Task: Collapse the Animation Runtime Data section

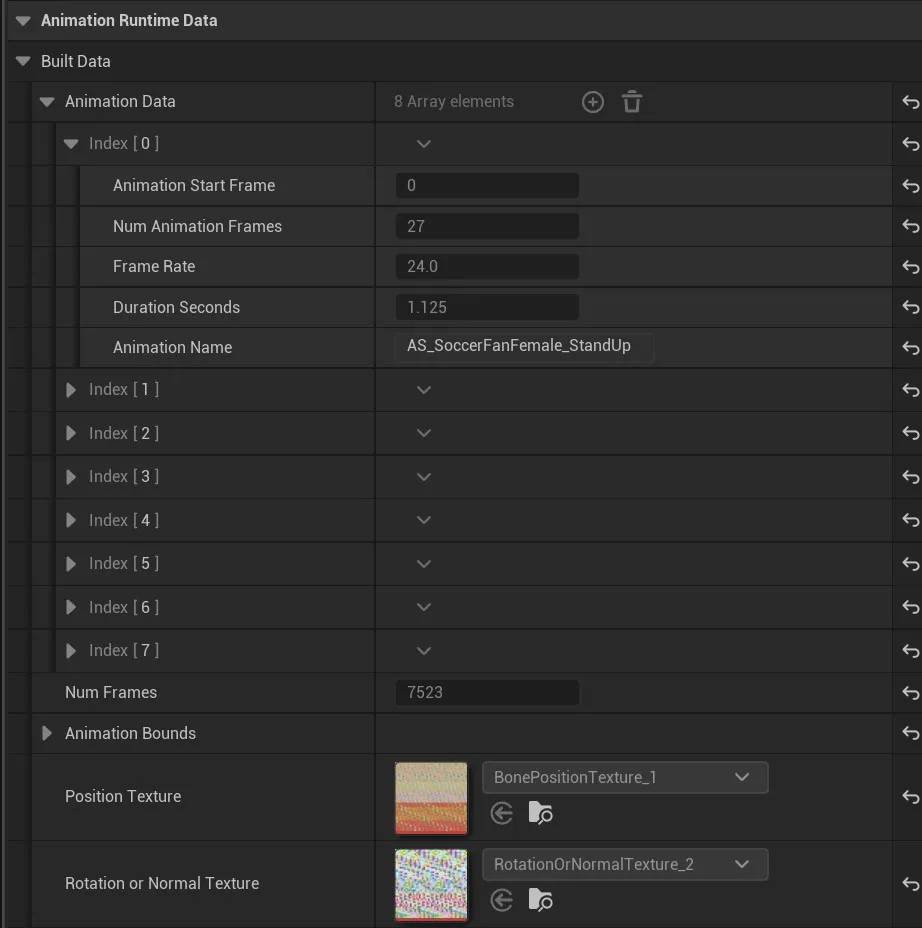Action: (22, 20)
